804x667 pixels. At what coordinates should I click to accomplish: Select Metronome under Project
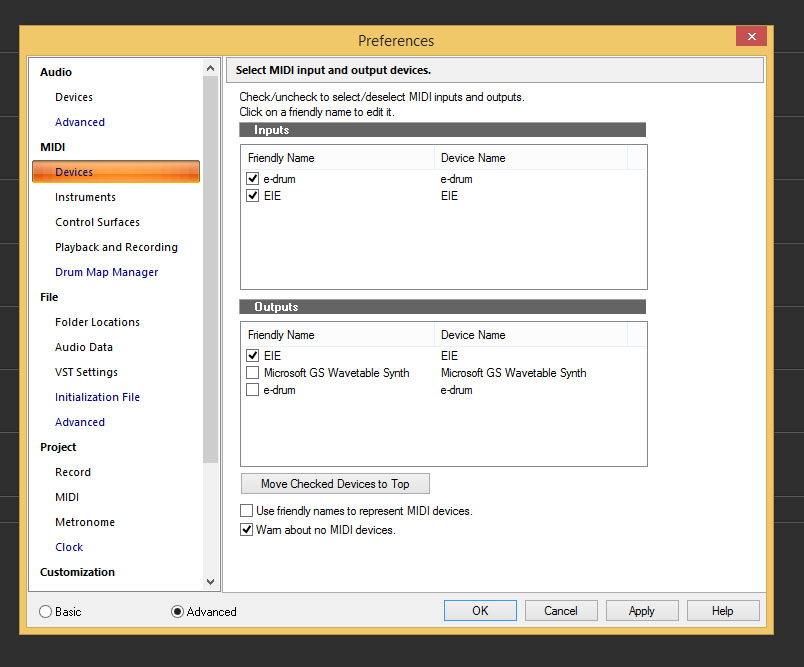tap(85, 522)
